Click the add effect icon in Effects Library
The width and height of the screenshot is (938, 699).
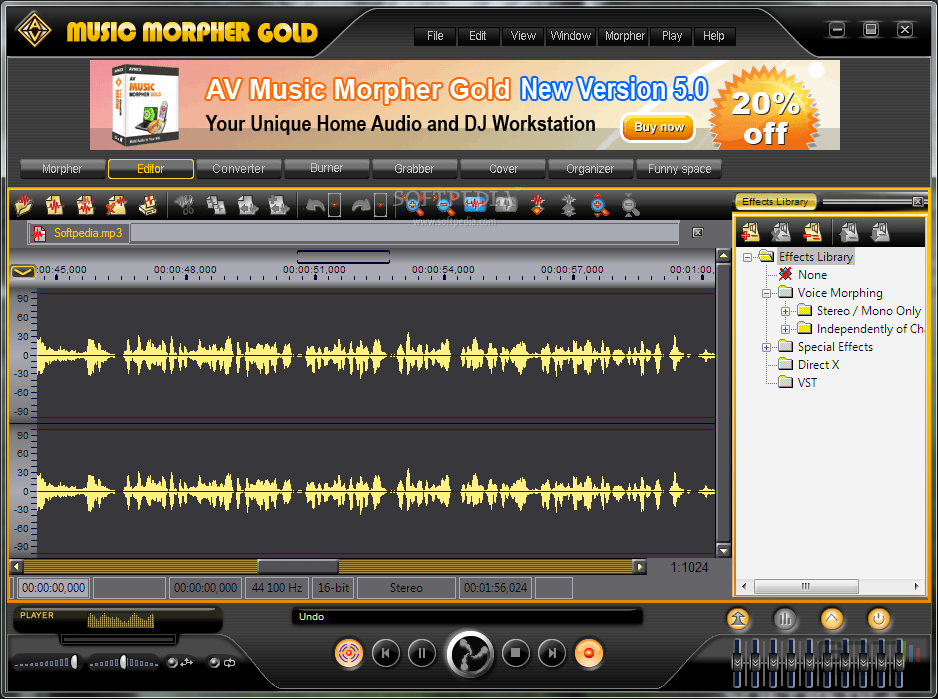coord(750,232)
